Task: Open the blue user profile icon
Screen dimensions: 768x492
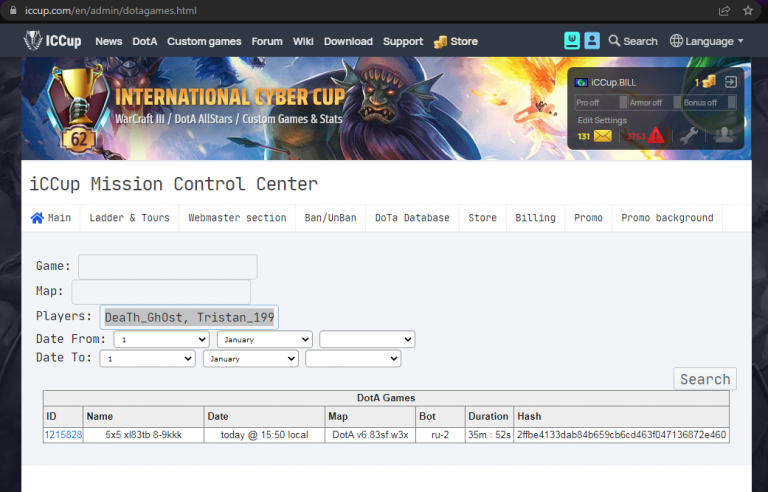Action: pyautogui.click(x=592, y=41)
